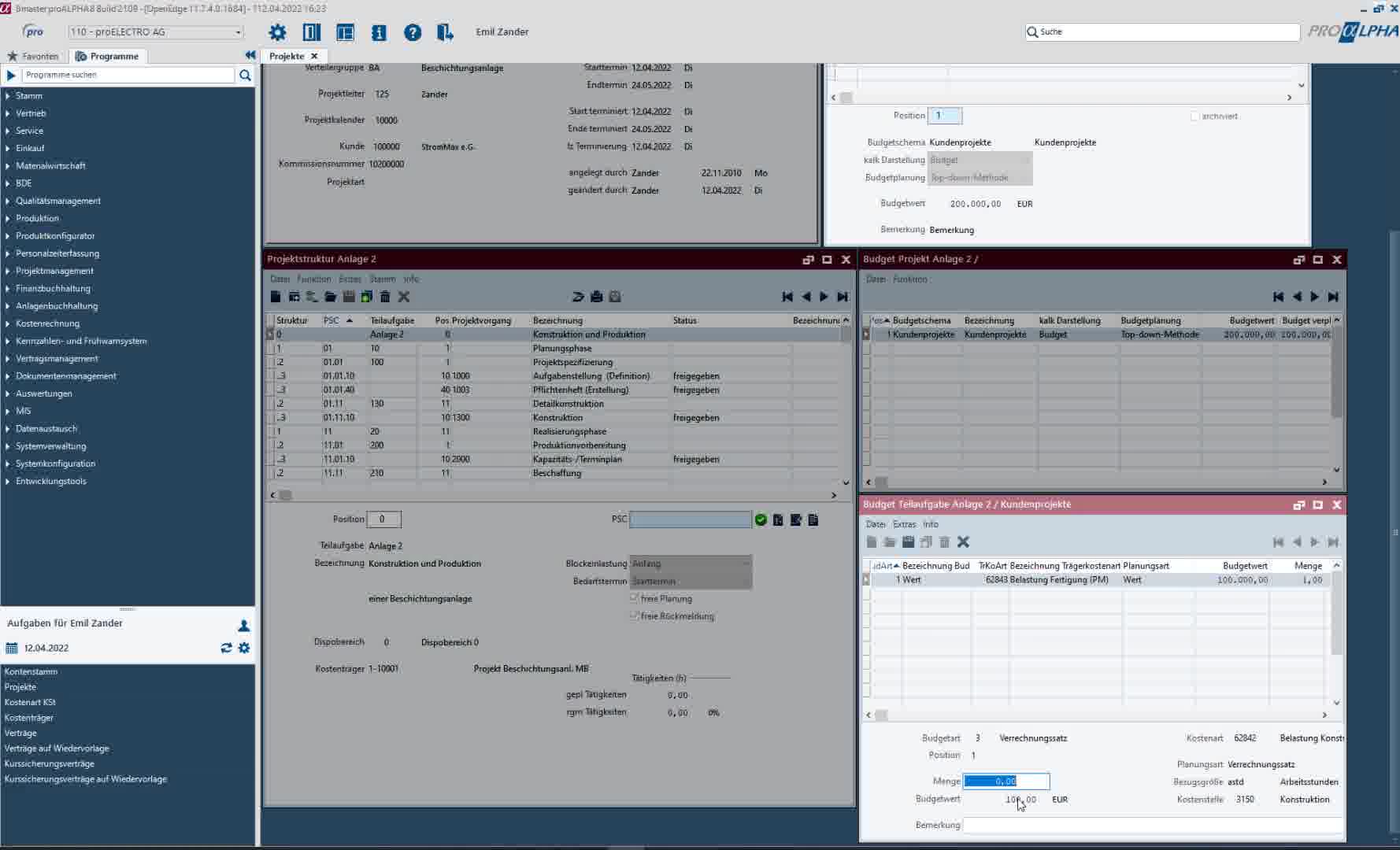Image resolution: width=1400 pixels, height=850 pixels.
Task: Click open folder icon in Projektstruktur toolbar
Action: 330,297
